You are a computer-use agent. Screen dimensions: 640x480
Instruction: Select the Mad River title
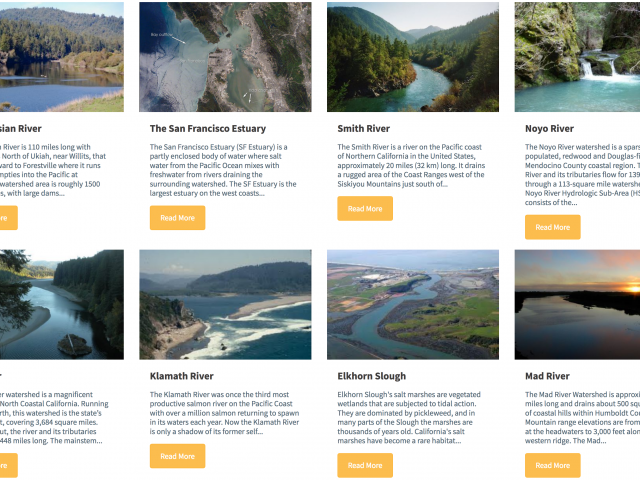pos(547,376)
